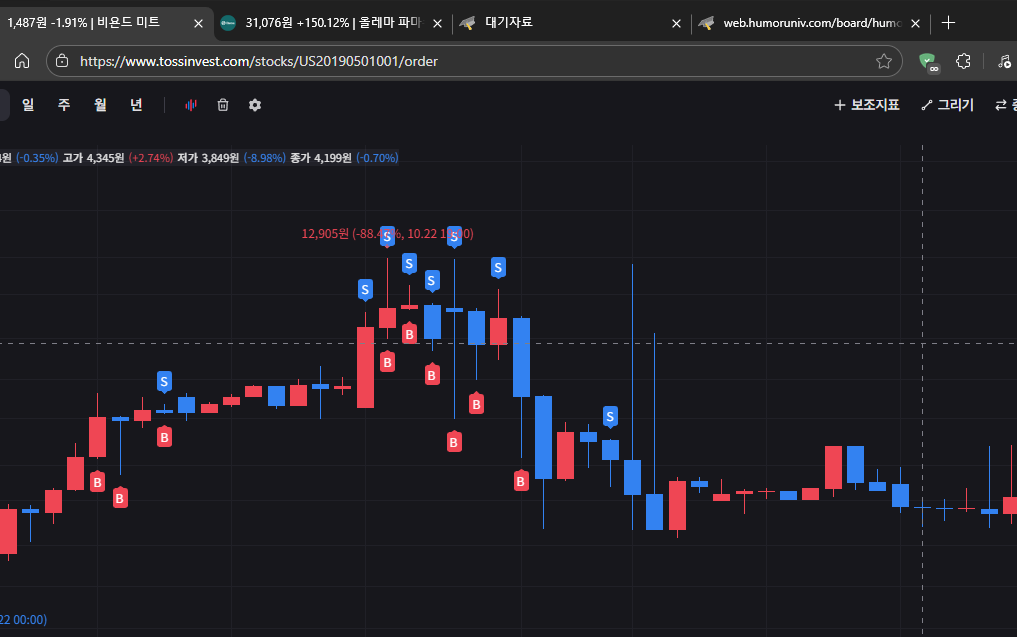
Task: Open the green shield extension icon
Action: coord(929,62)
